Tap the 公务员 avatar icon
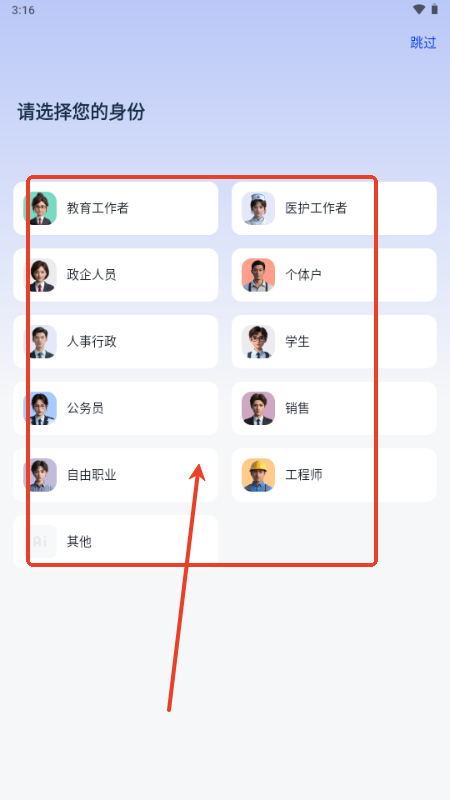Image resolution: width=450 pixels, height=800 pixels. [x=40, y=408]
